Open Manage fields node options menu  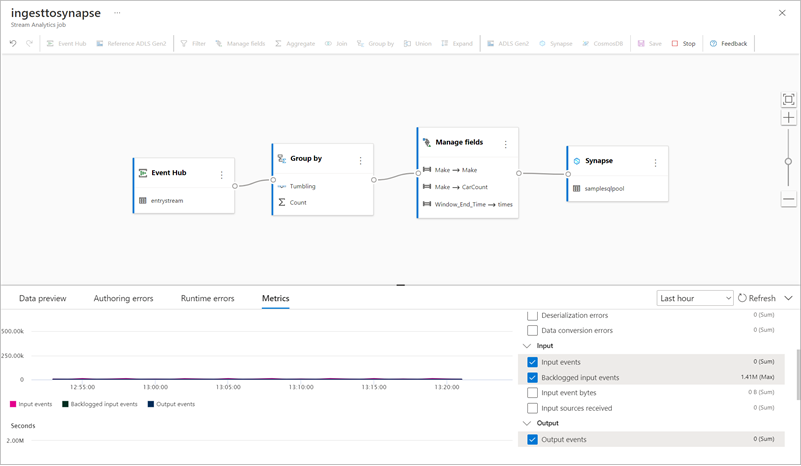pyautogui.click(x=506, y=145)
